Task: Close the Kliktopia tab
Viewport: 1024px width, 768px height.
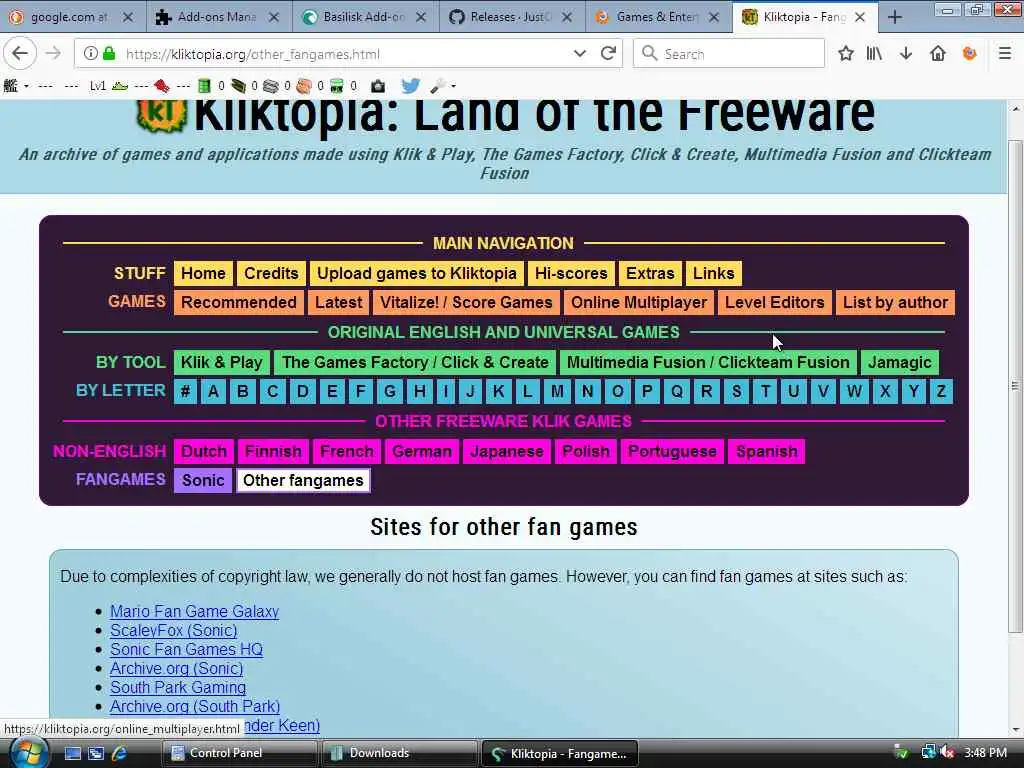Action: [x=860, y=17]
